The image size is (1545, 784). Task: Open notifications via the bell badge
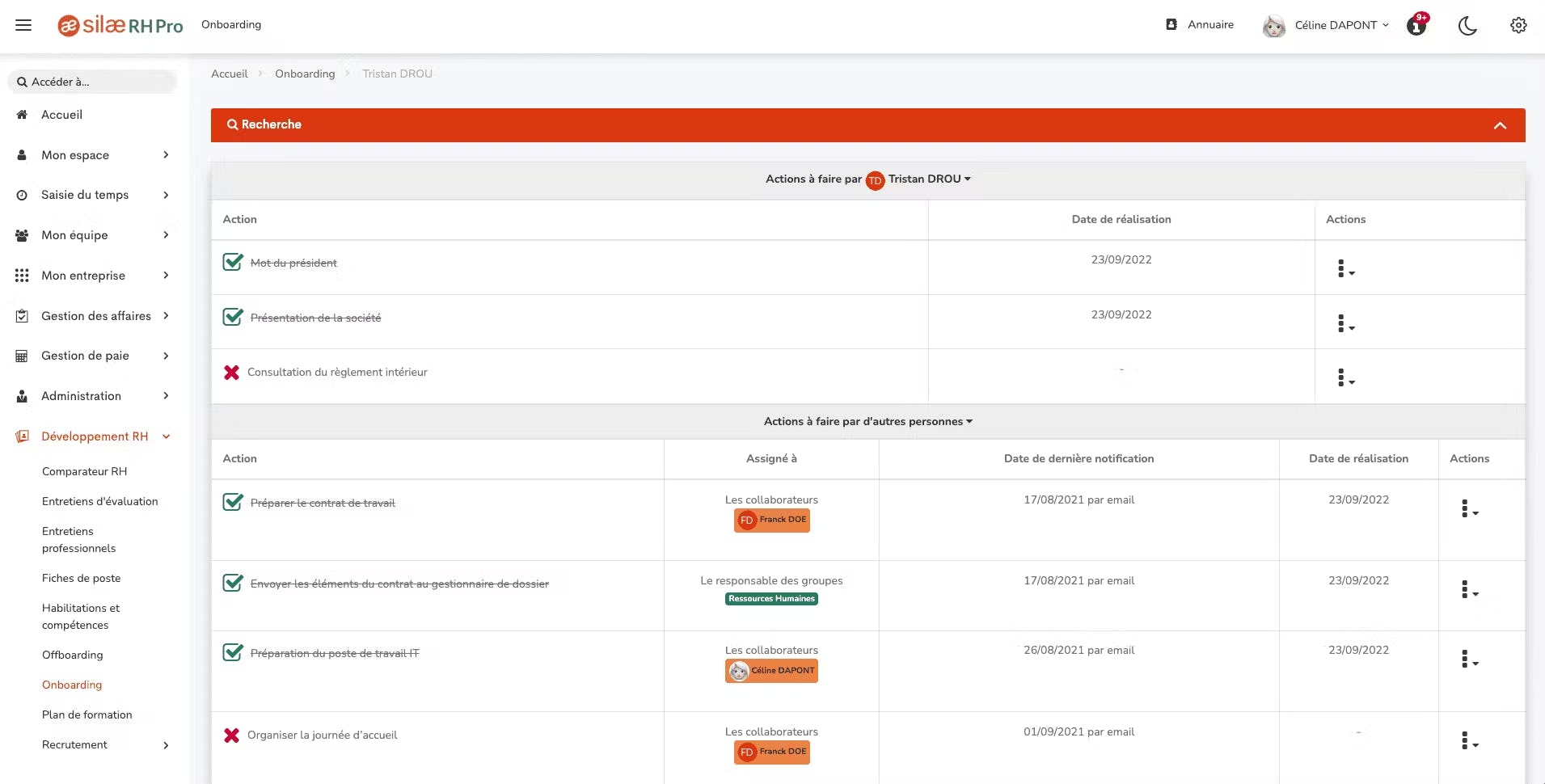point(1416,25)
